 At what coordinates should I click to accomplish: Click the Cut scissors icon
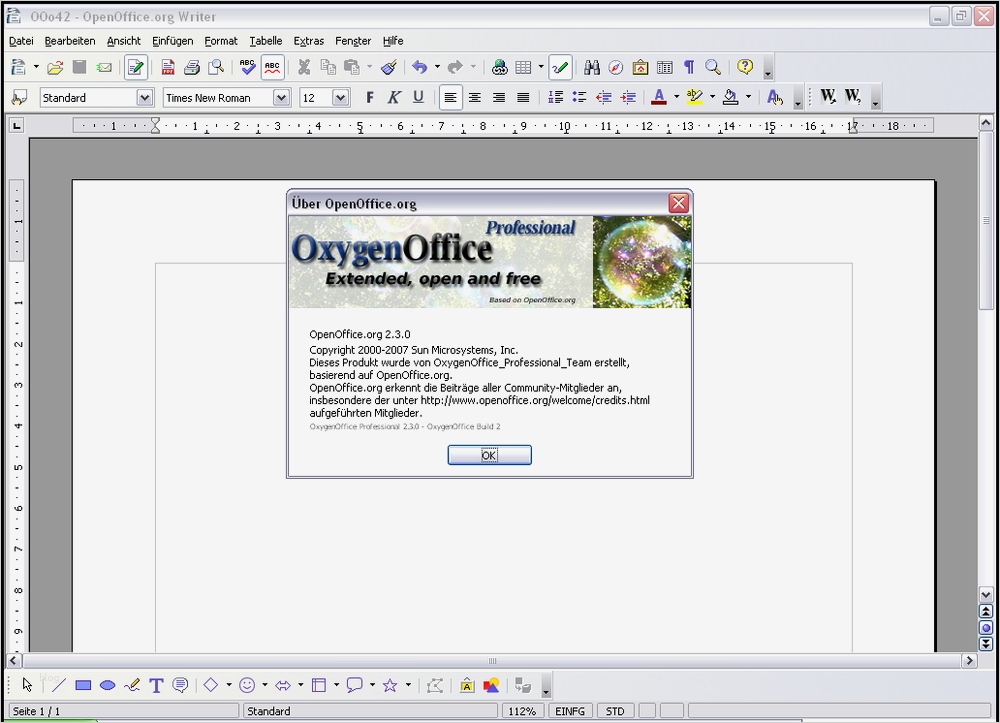pos(304,67)
